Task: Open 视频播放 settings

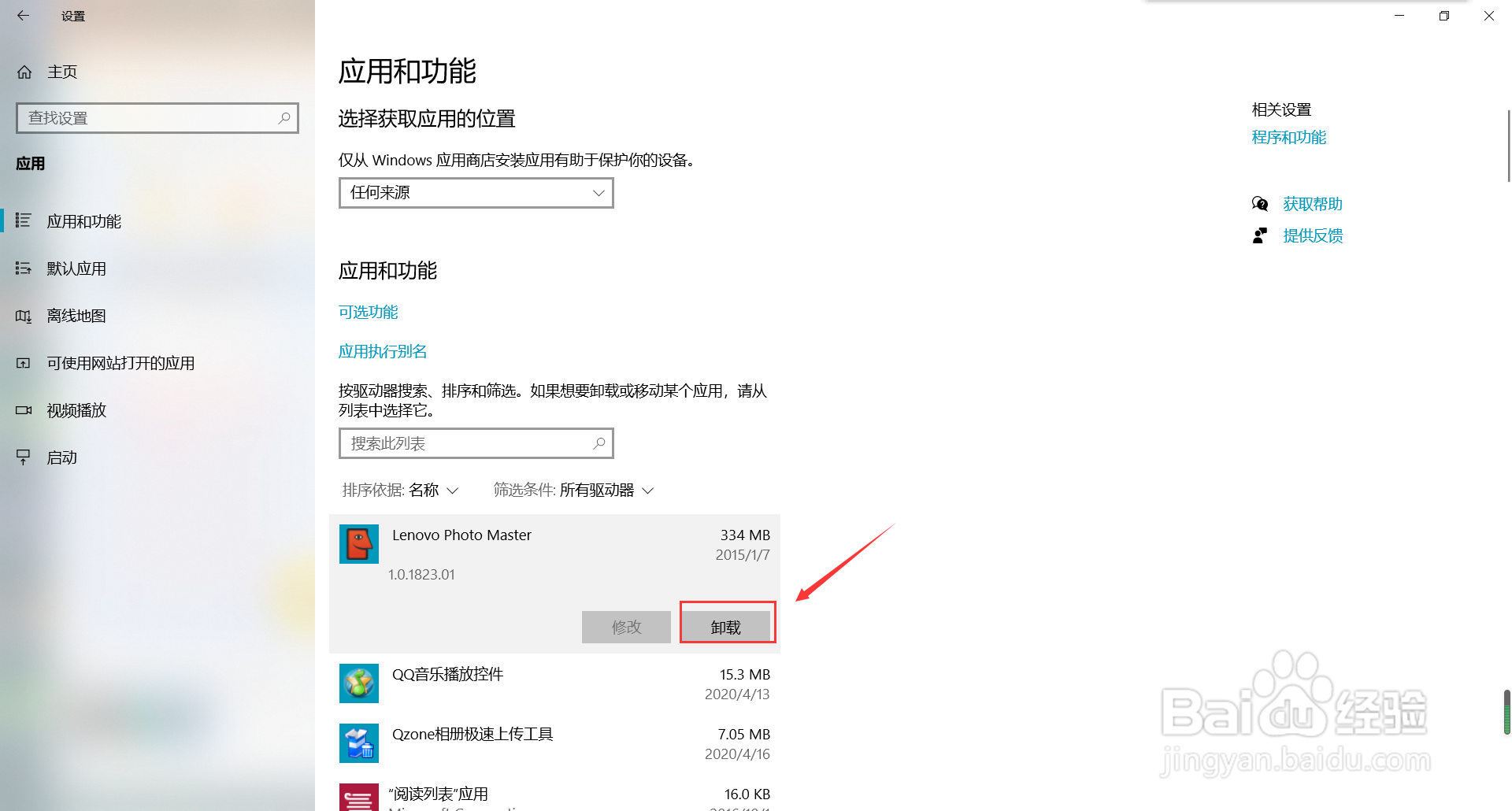Action: tap(76, 410)
